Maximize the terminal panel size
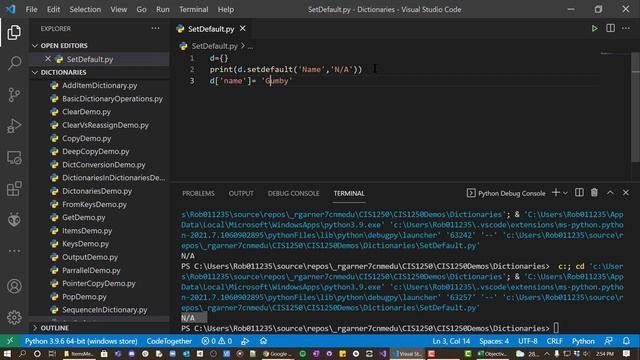640x360 pixels. 610,193
